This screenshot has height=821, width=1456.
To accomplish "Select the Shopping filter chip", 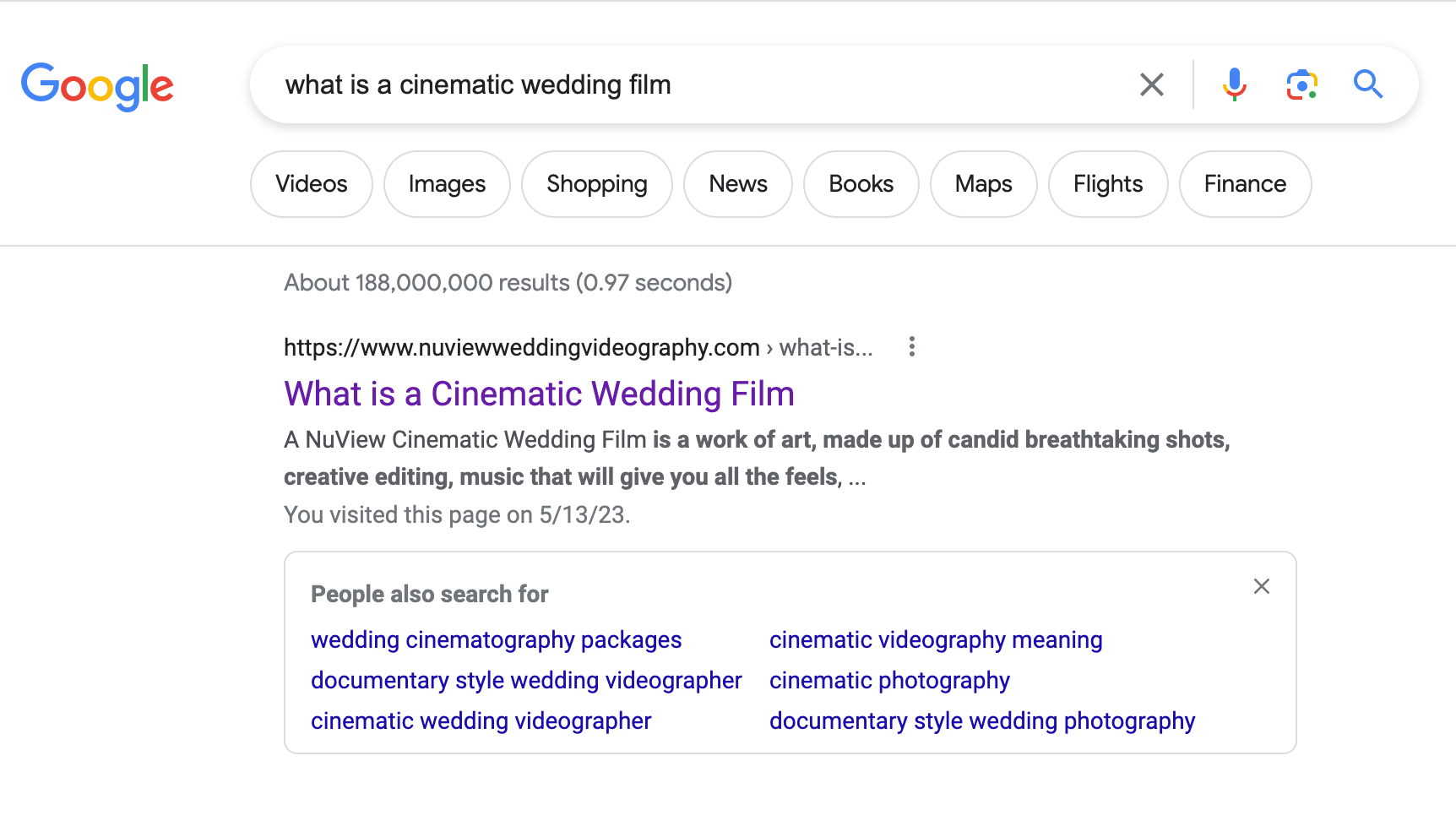I will (x=597, y=184).
